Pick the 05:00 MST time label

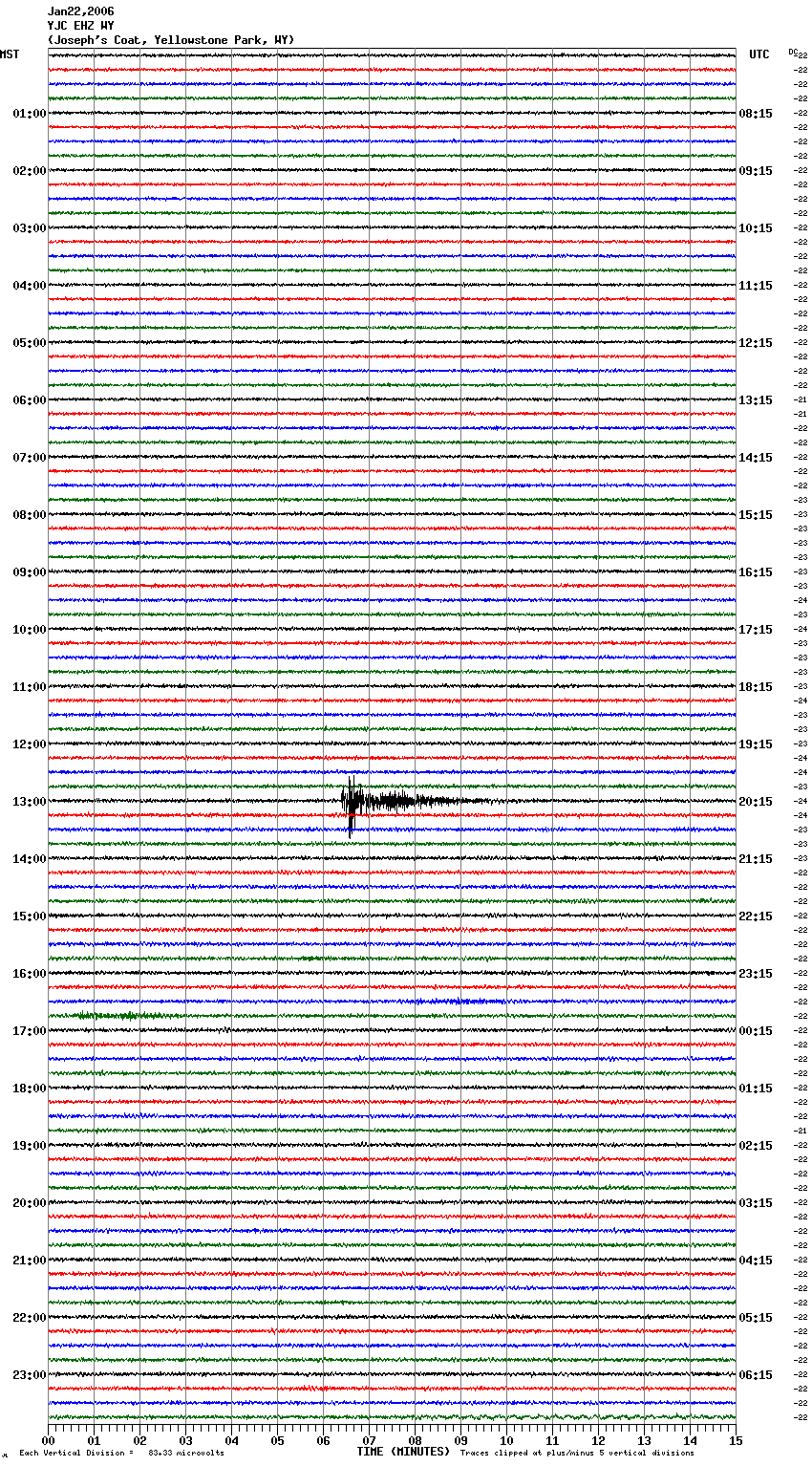click(29, 343)
